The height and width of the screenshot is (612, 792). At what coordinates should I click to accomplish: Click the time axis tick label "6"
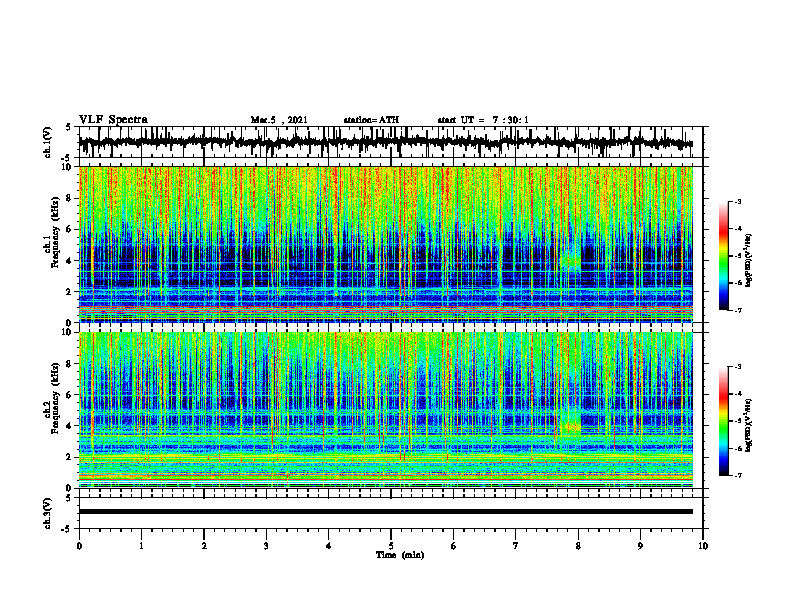(454, 546)
